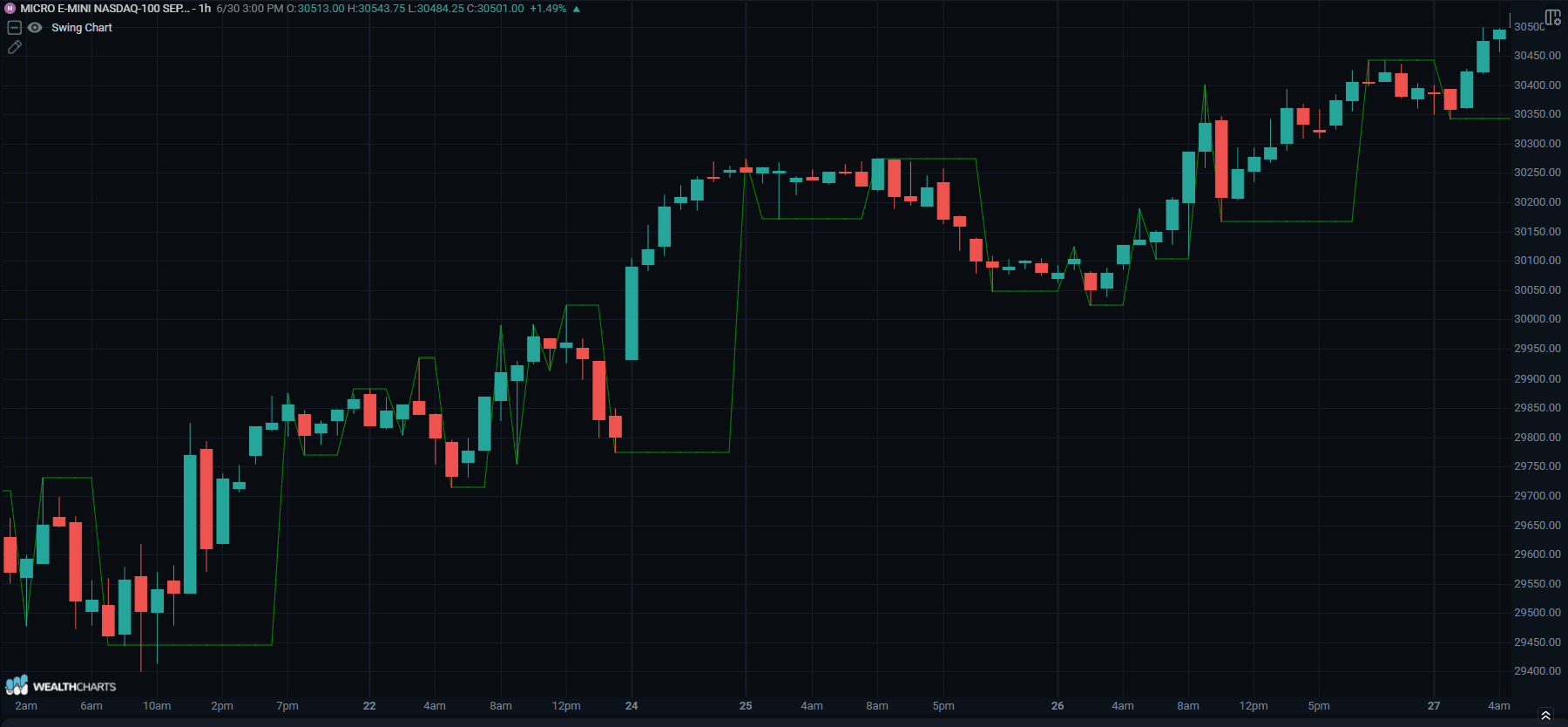Screen dimensions: 1568x727
Task: Click the date 22 time axis marker
Action: point(369,706)
